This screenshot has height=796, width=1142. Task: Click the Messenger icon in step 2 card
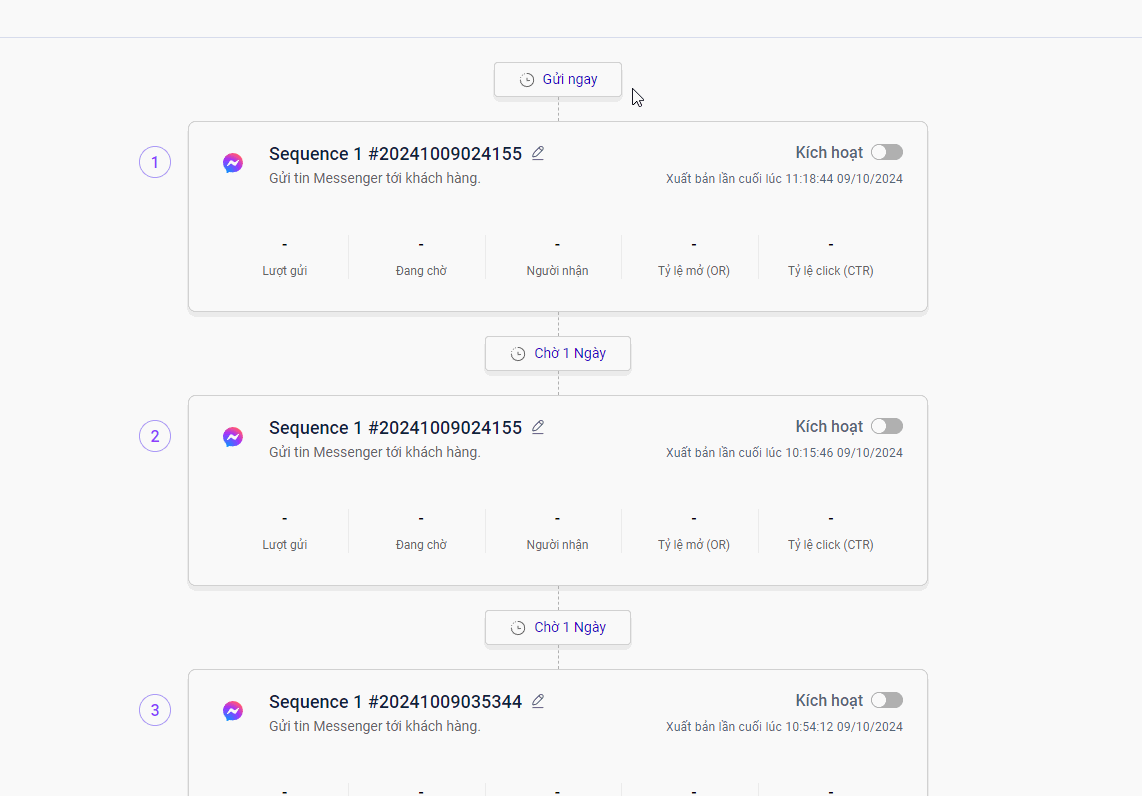[x=233, y=437]
